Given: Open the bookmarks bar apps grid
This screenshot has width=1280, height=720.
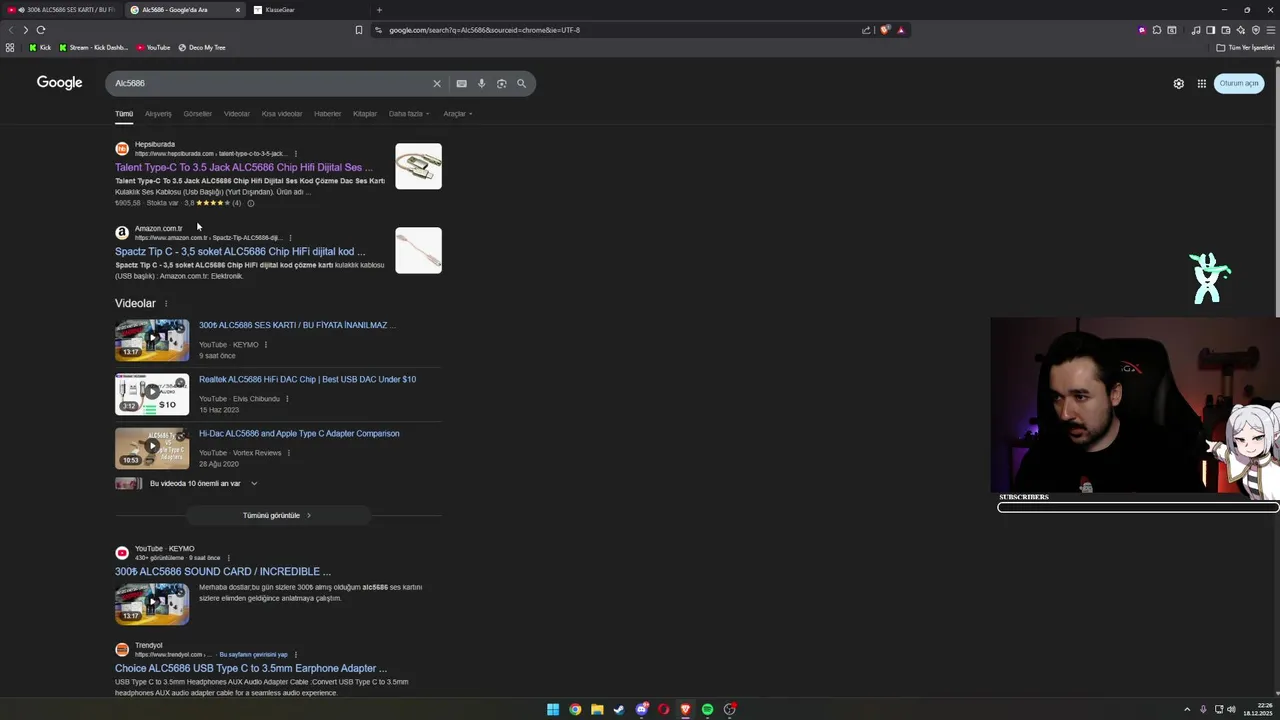Looking at the screenshot, I should pyautogui.click(x=10, y=47).
